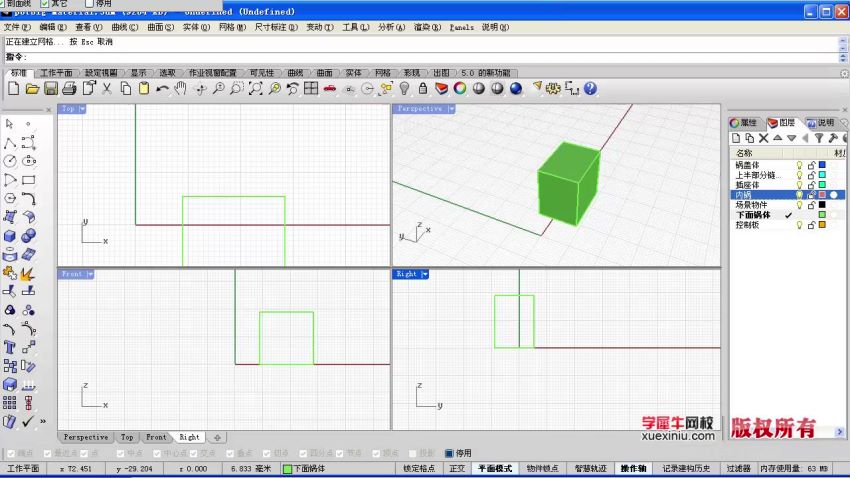Open the 文件(F) menu
Viewport: 850px width, 478px height.
(17, 27)
